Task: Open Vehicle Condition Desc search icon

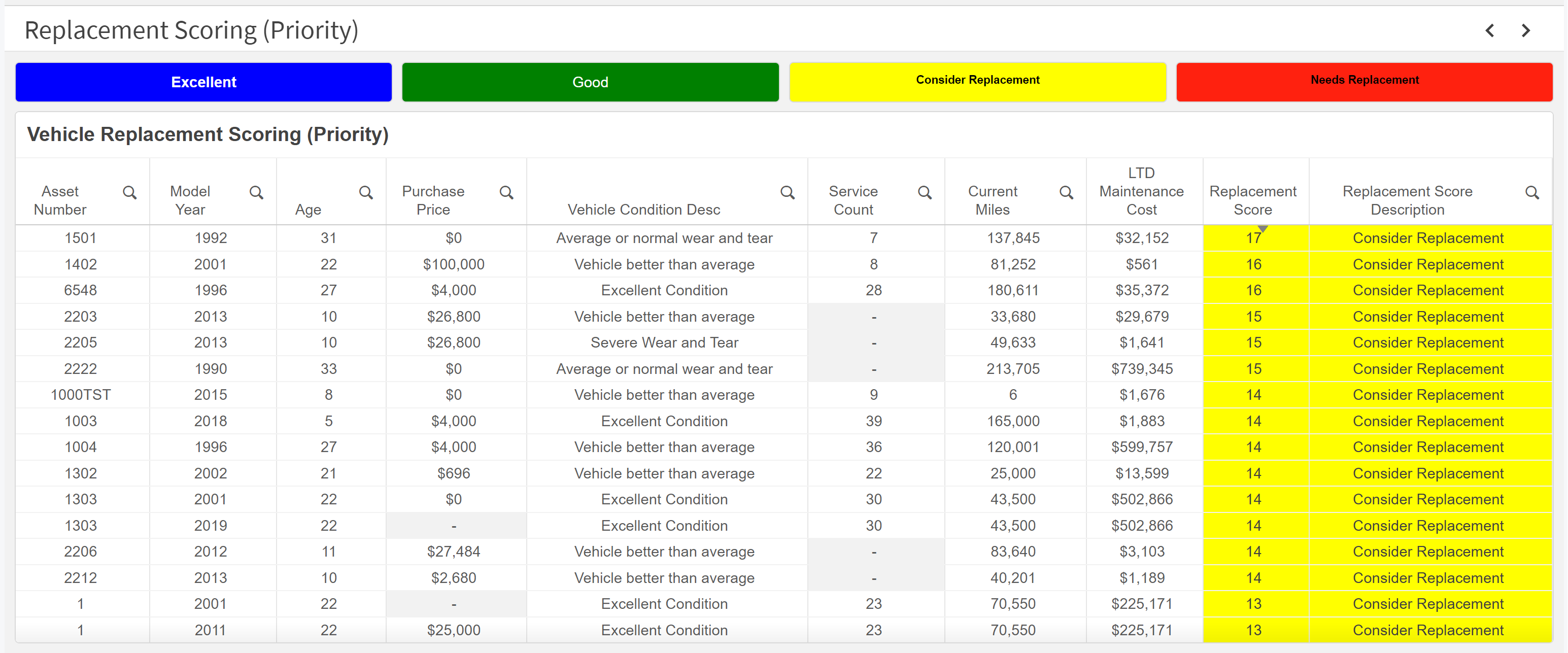Action: pos(787,193)
